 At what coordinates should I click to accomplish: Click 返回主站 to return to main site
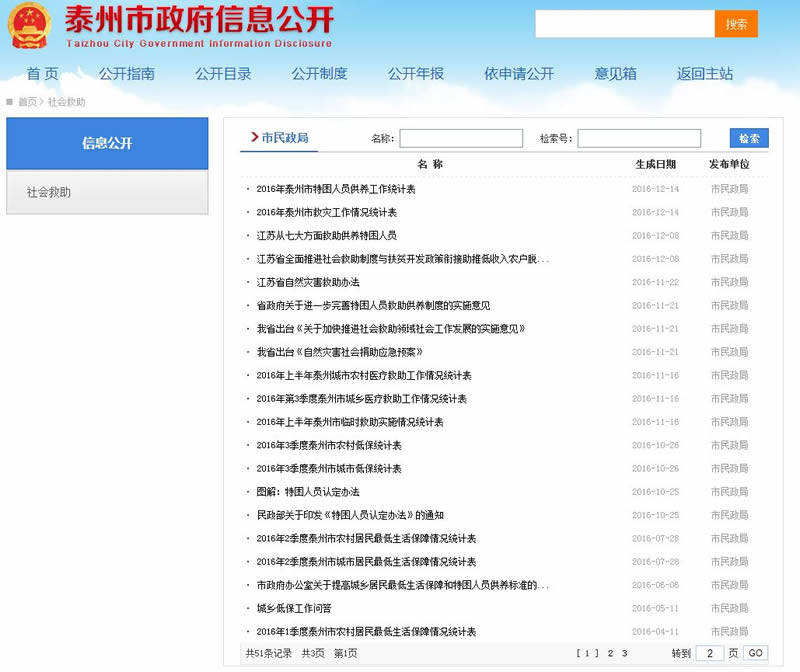[x=705, y=74]
